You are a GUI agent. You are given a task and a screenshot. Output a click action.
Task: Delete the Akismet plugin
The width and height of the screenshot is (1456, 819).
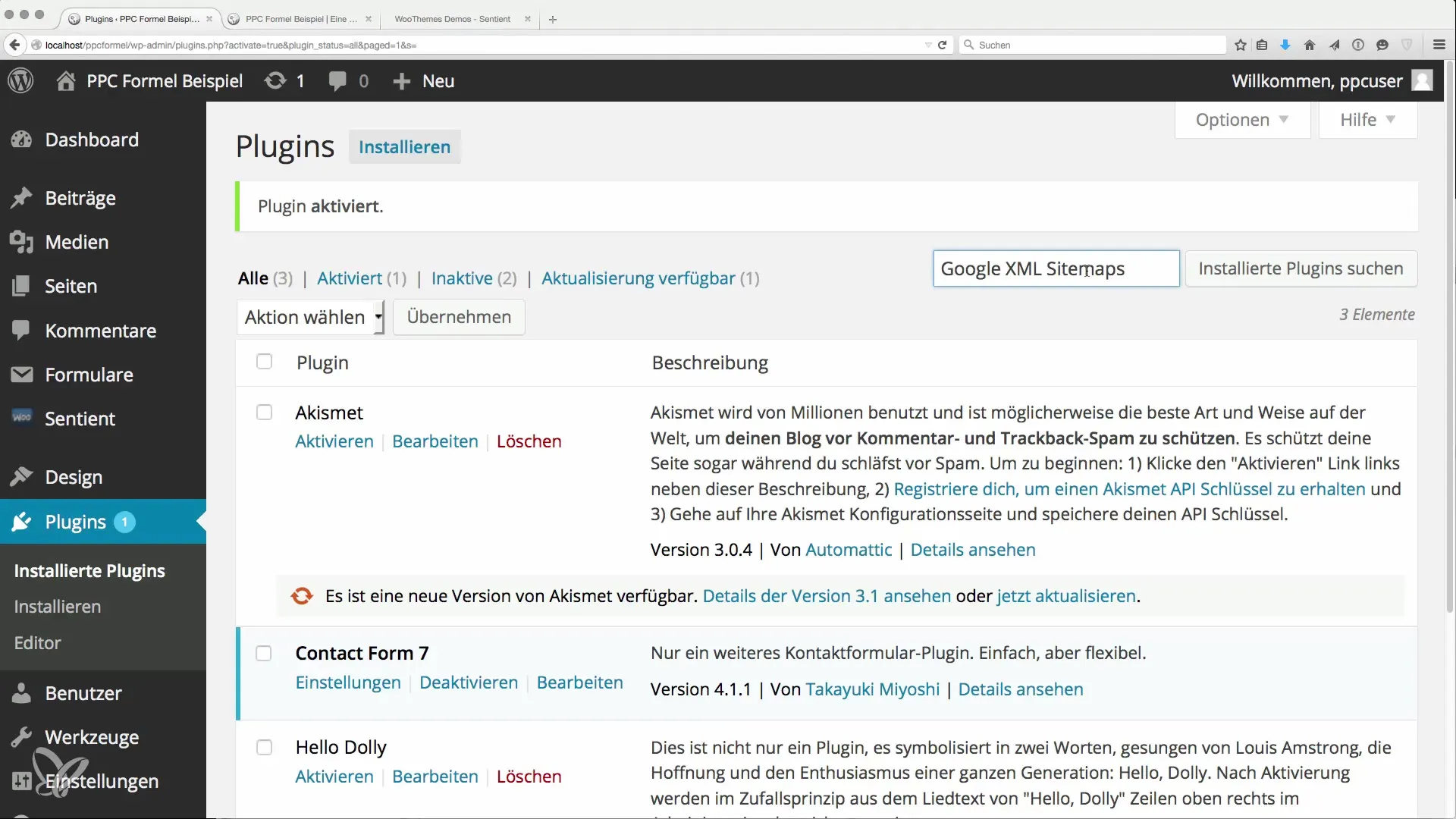pos(529,441)
